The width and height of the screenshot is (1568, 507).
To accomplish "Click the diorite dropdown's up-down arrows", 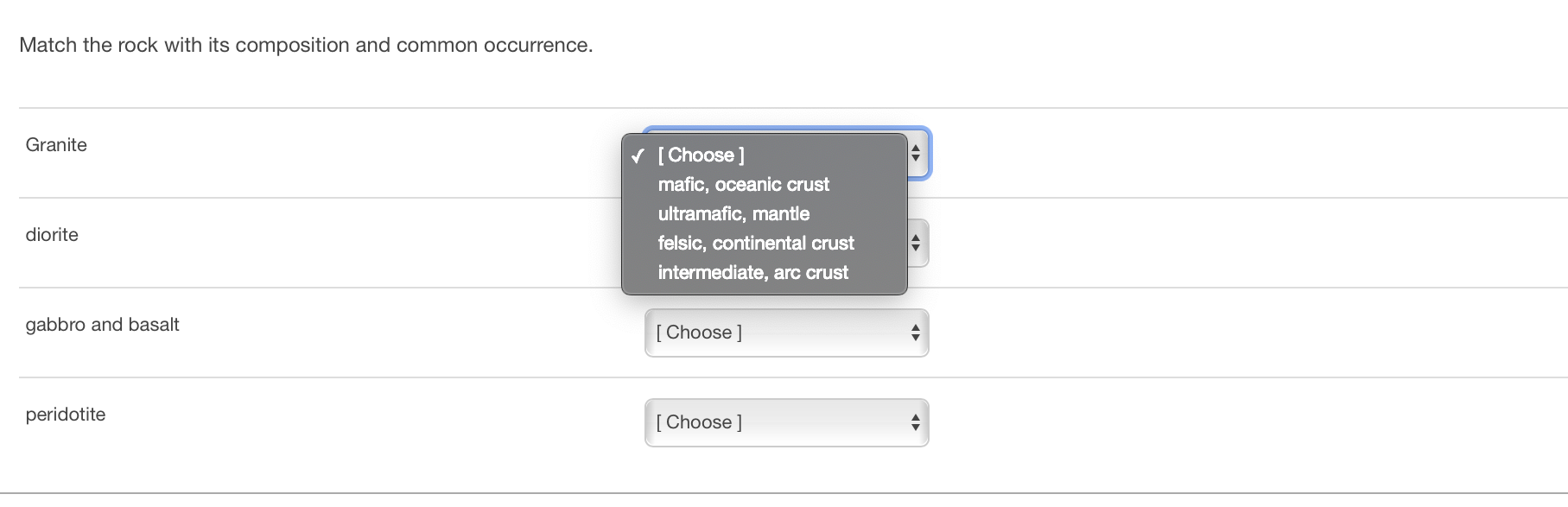I will coord(916,244).
